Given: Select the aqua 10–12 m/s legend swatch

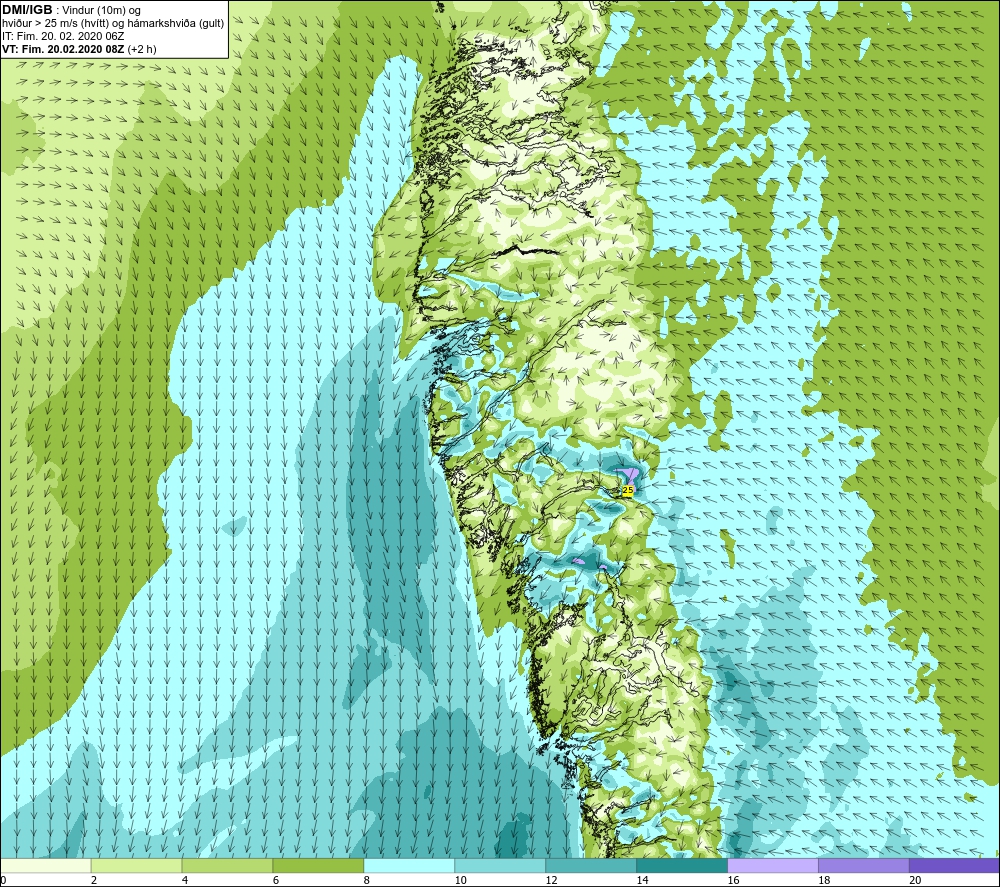Looking at the screenshot, I should pos(500,865).
